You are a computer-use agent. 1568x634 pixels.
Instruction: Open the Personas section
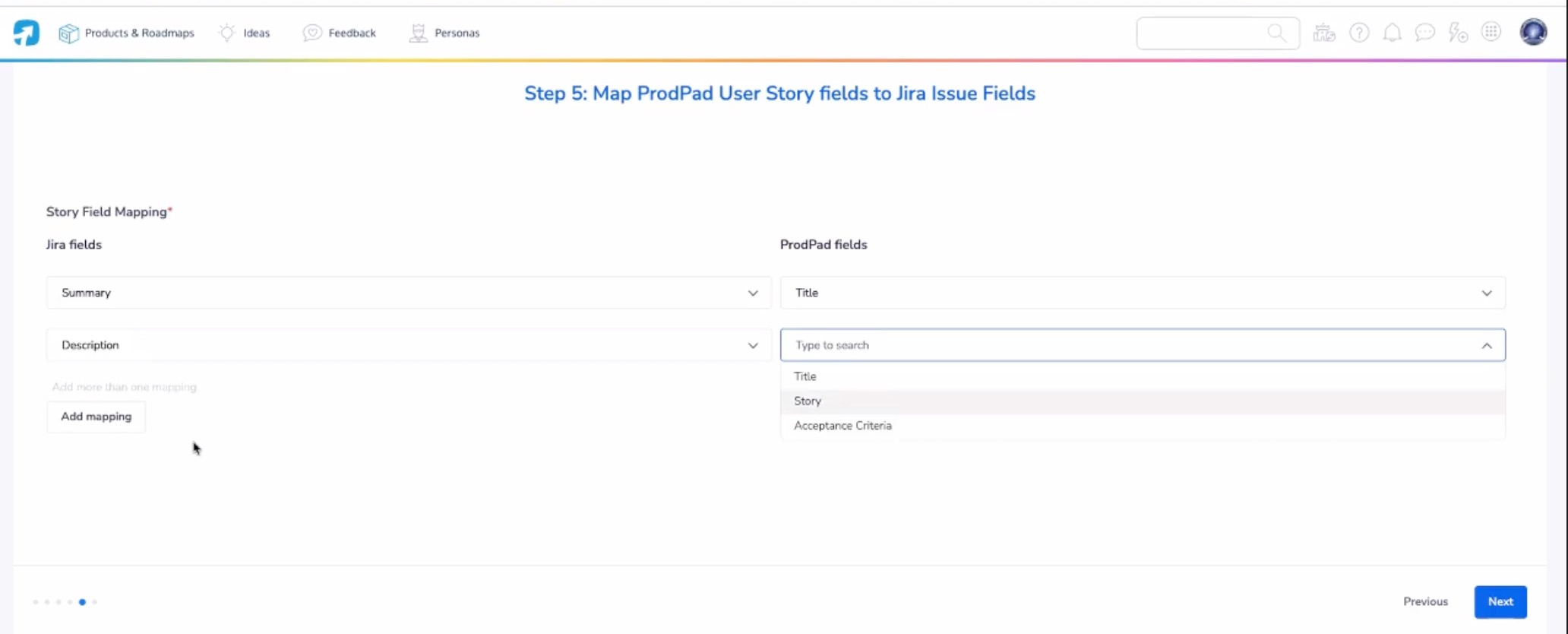[444, 33]
